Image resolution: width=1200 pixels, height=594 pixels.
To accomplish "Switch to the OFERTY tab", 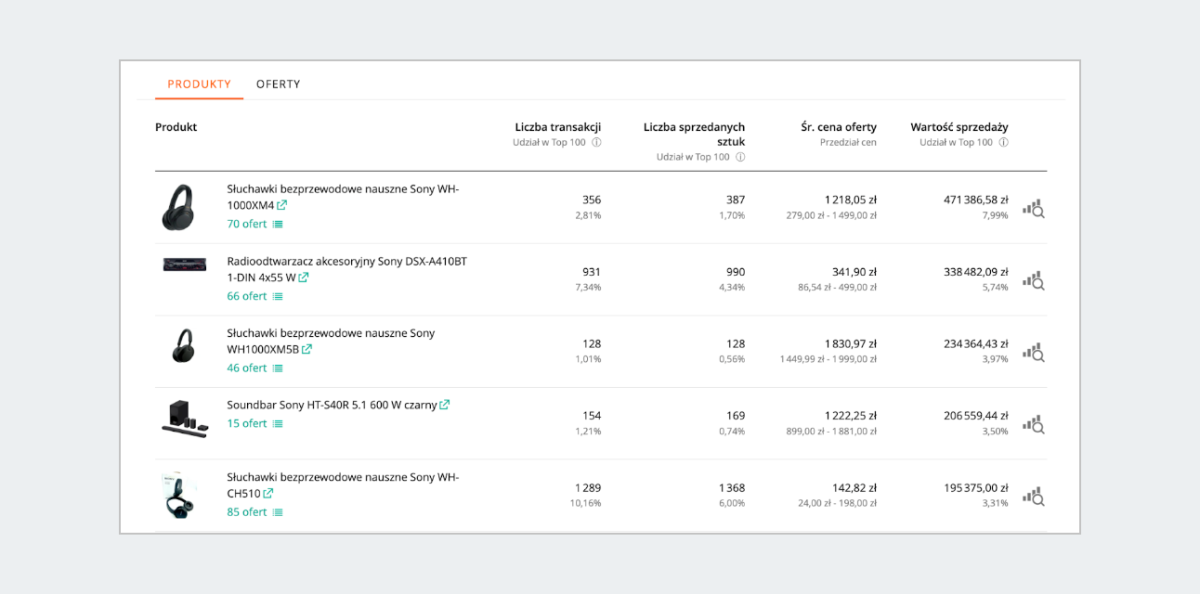I will pyautogui.click(x=278, y=84).
